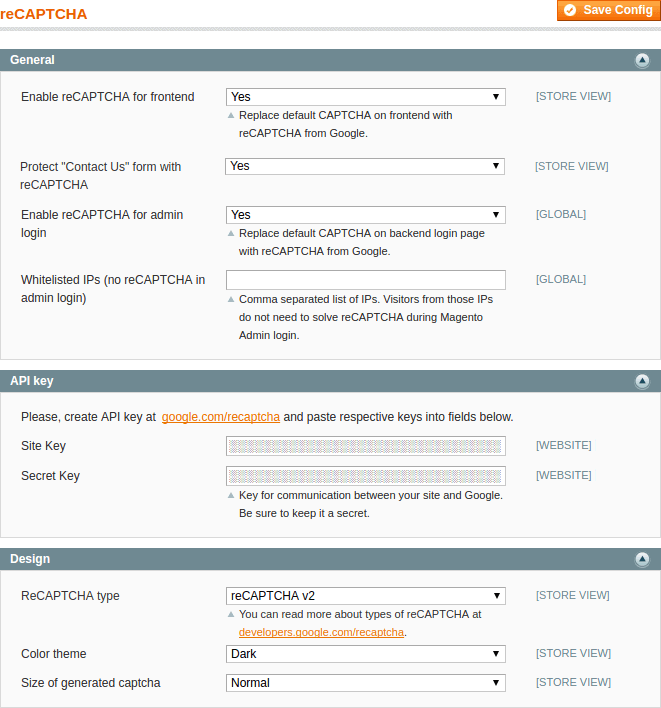
Task: Click the 'Enable reCAPTCHA for admin login' label
Action: coord(102,224)
